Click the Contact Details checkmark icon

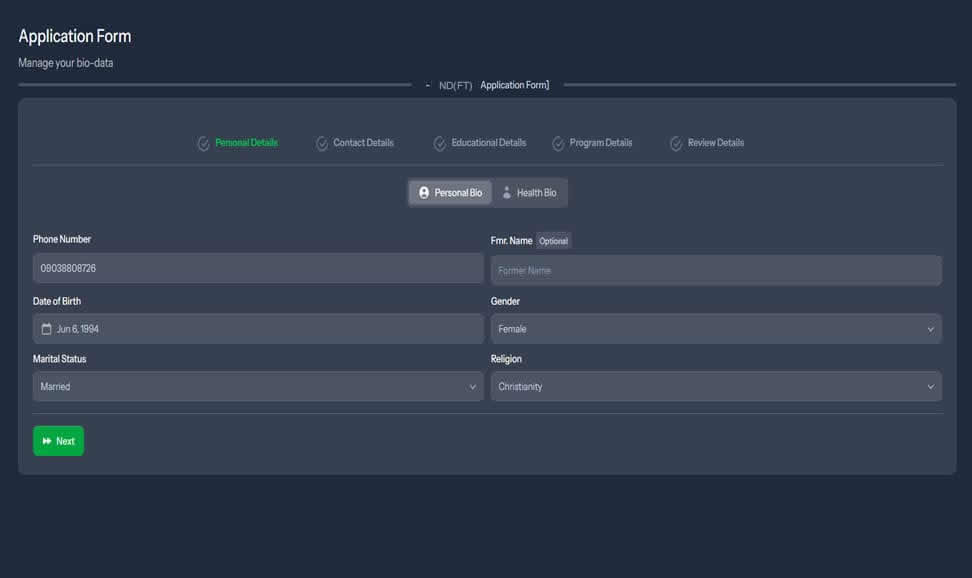click(x=322, y=143)
